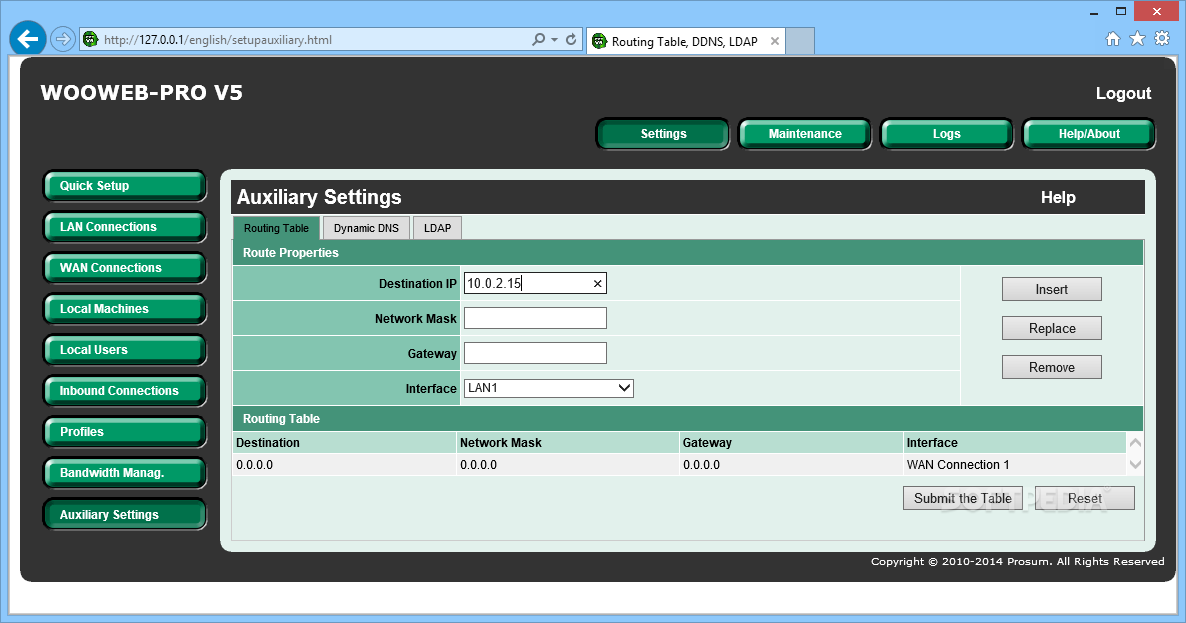Image resolution: width=1186 pixels, height=623 pixels.
Task: Go to the browser home page icon
Action: click(x=1113, y=39)
